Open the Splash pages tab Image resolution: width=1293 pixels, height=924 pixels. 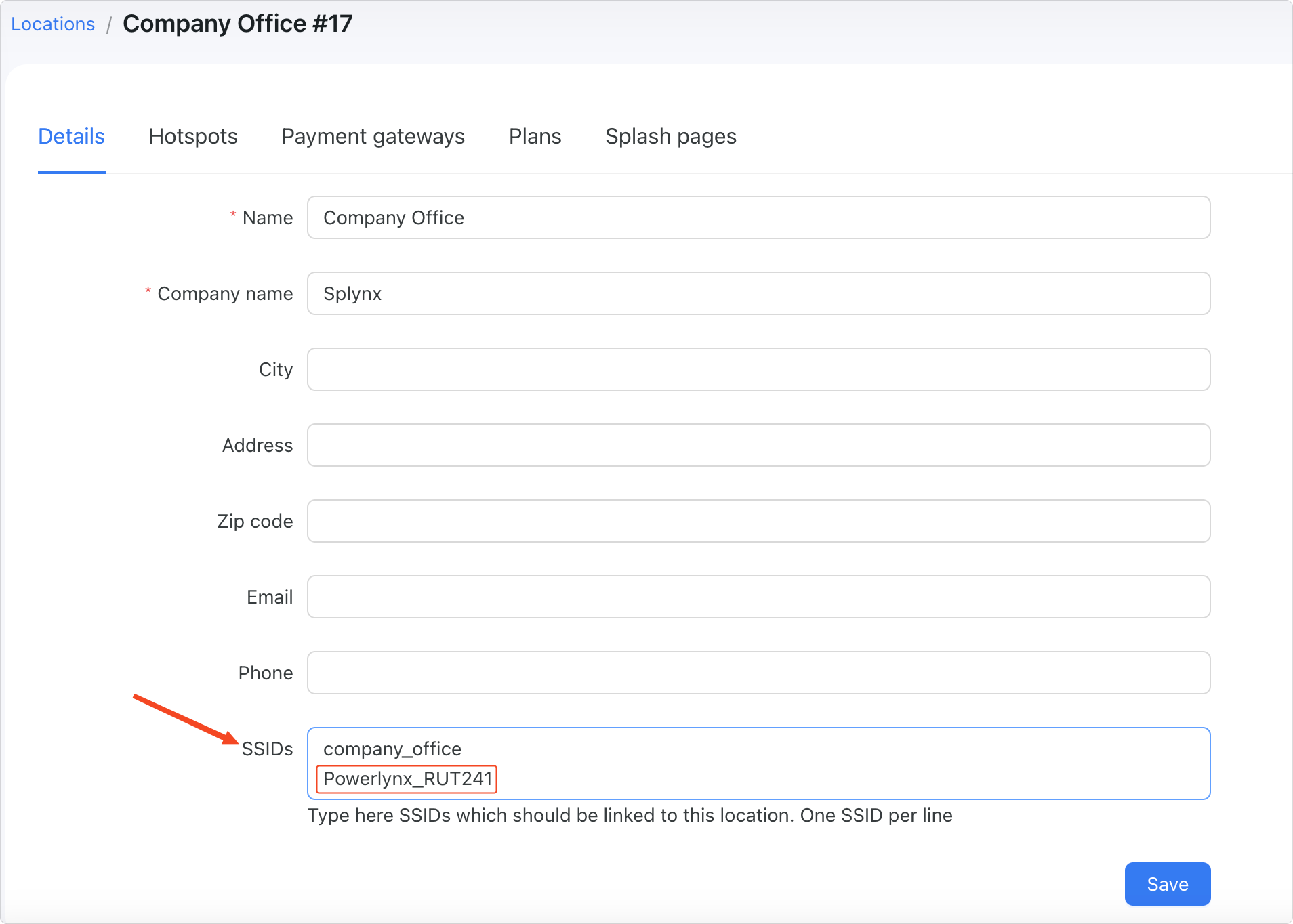670,137
